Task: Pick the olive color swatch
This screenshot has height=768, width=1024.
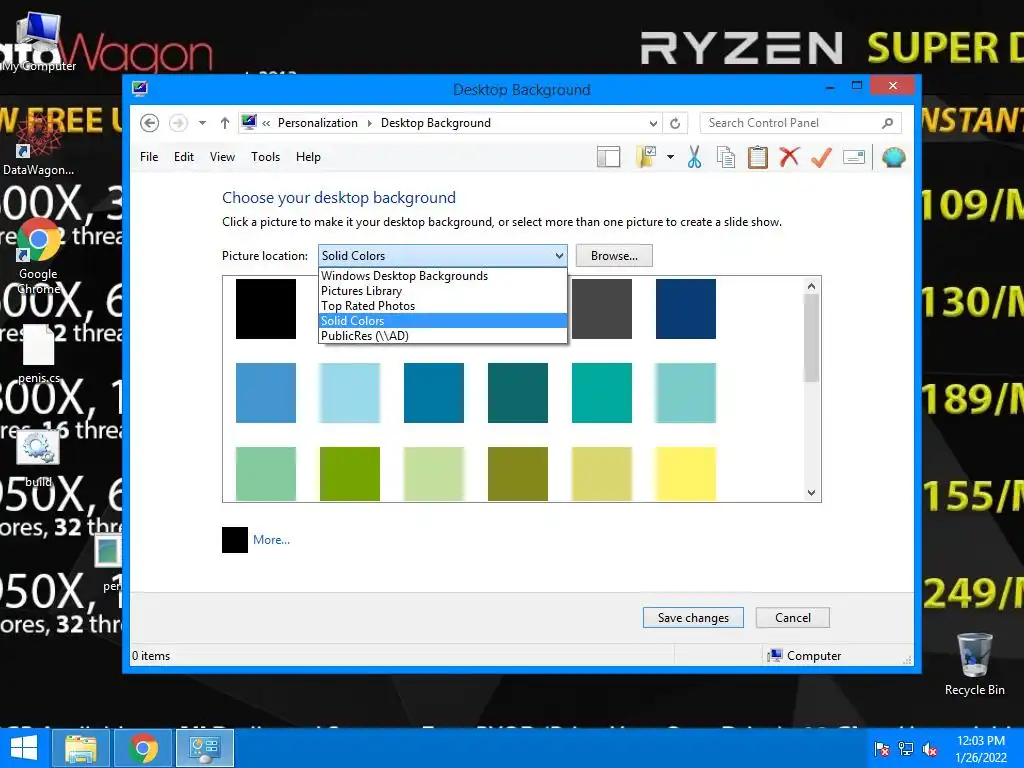Action: click(x=518, y=474)
